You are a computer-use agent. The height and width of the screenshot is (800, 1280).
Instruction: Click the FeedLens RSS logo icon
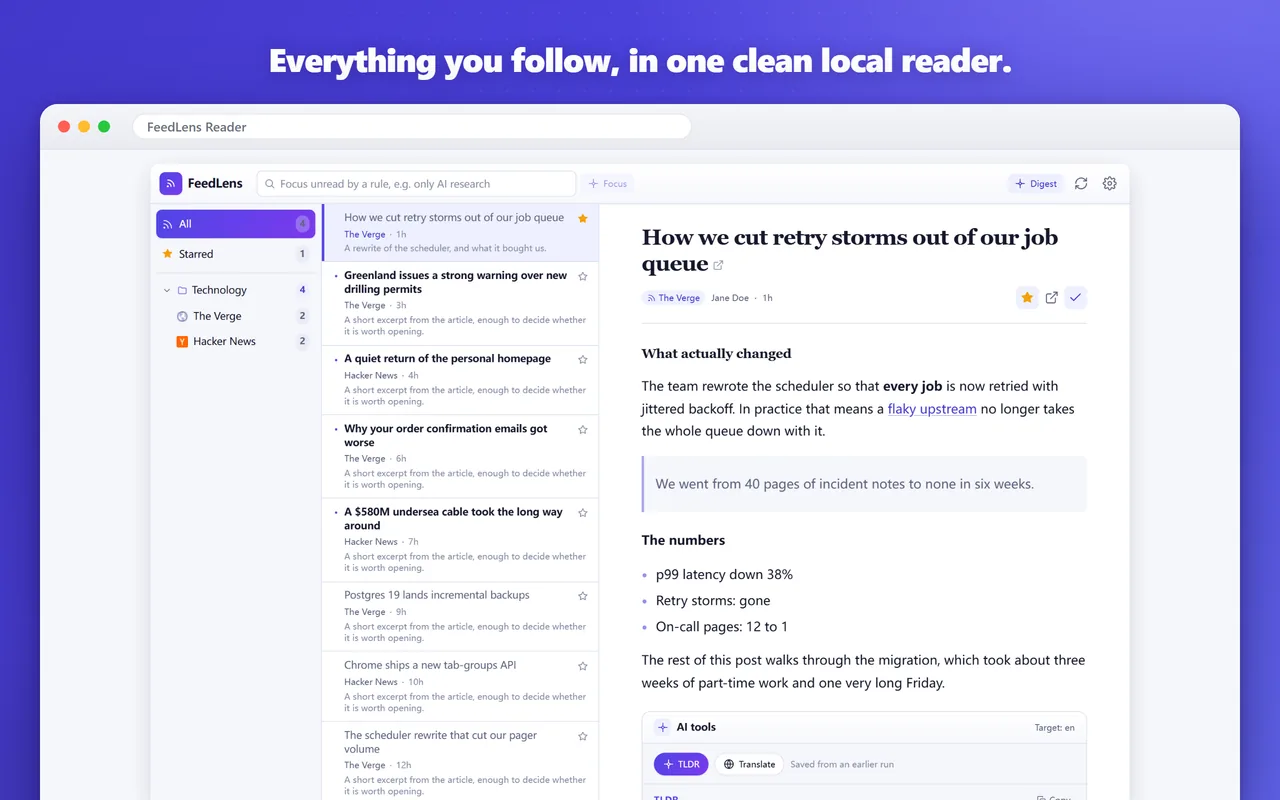coord(170,183)
